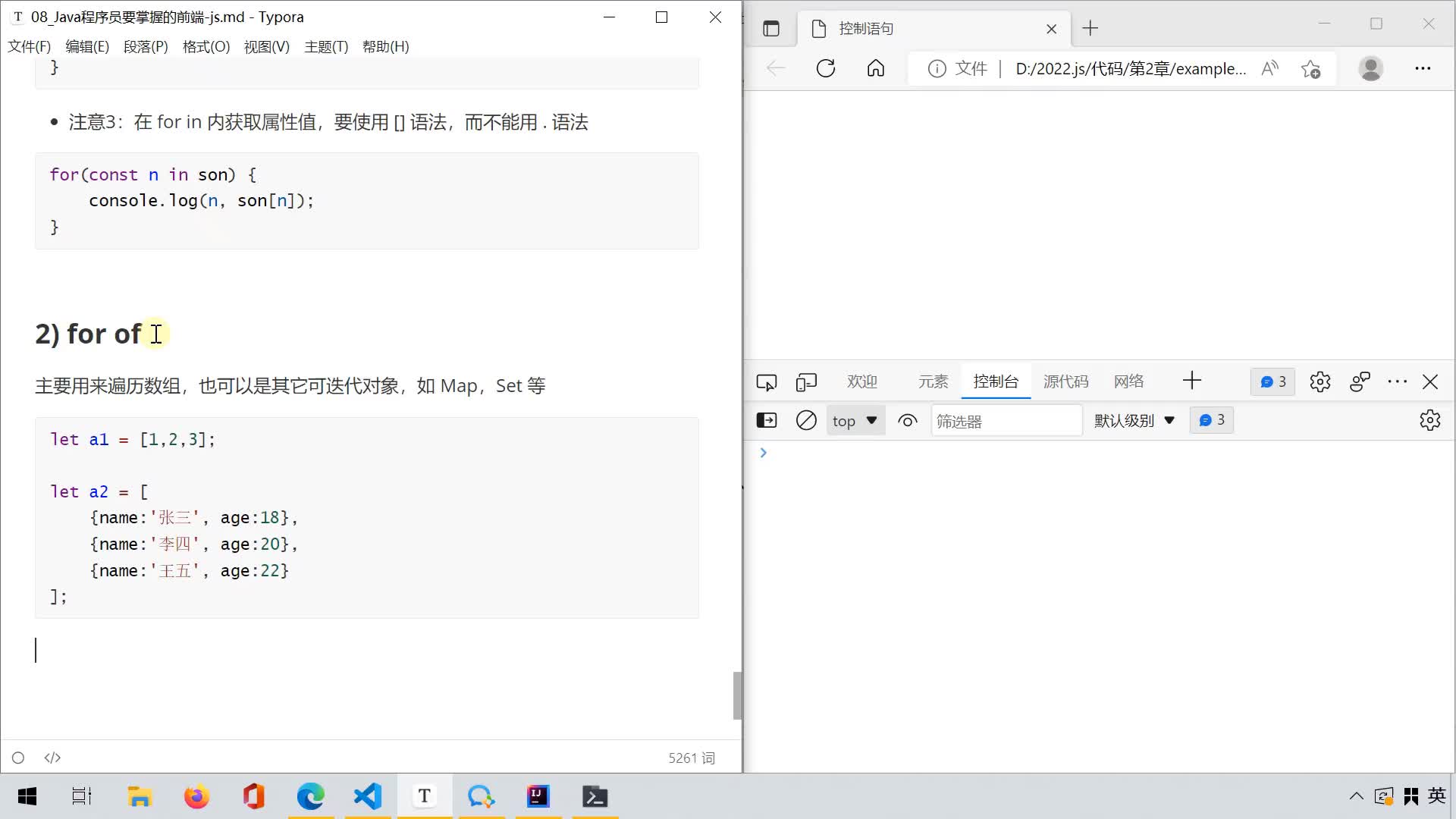The width and height of the screenshot is (1456, 819).
Task: Switch to the 控制台 DevTools tab
Action: pyautogui.click(x=996, y=382)
